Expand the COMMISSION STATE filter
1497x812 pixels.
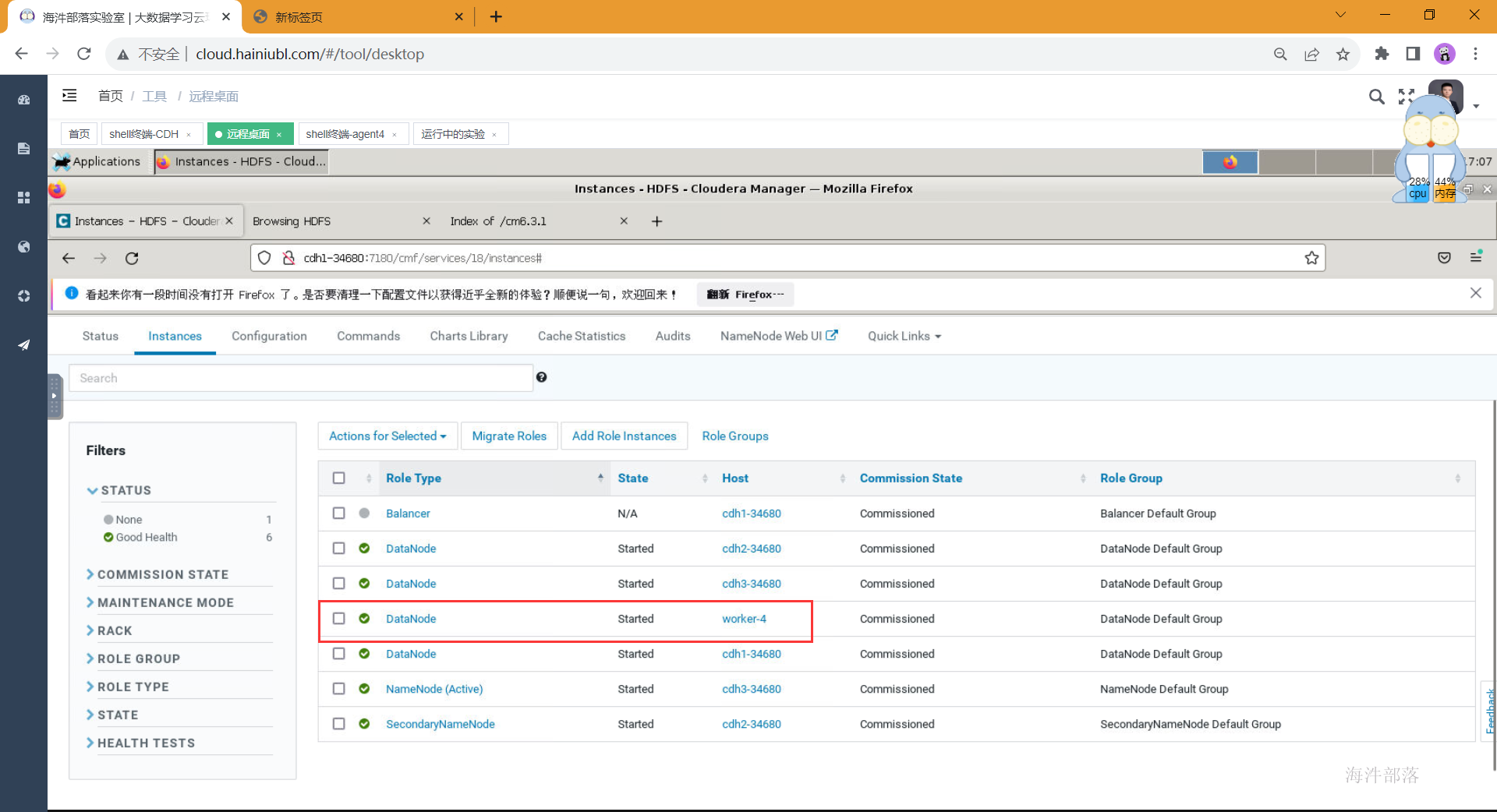(158, 574)
